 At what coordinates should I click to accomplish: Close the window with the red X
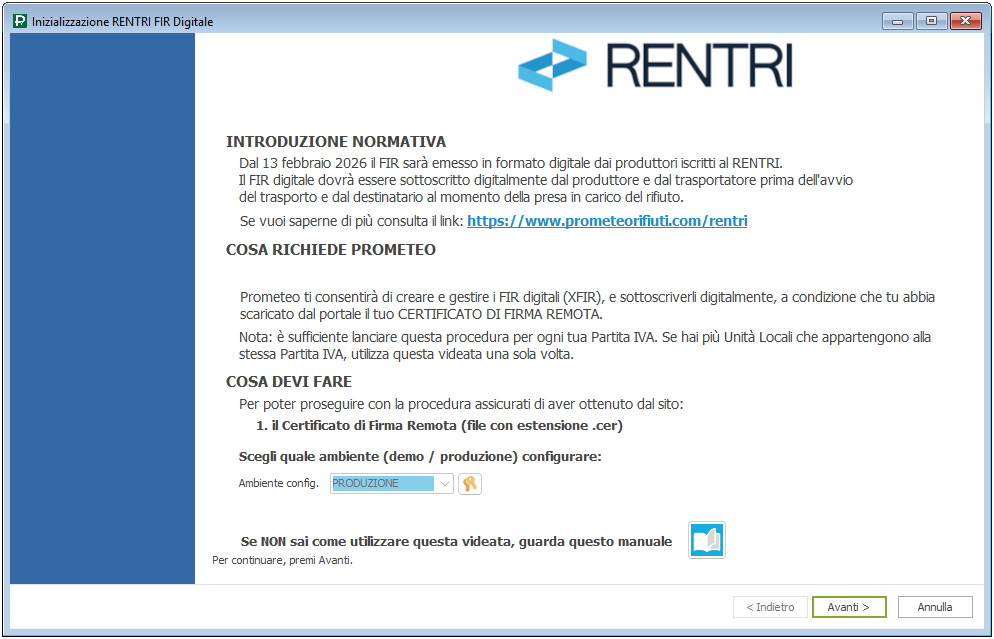(x=964, y=21)
